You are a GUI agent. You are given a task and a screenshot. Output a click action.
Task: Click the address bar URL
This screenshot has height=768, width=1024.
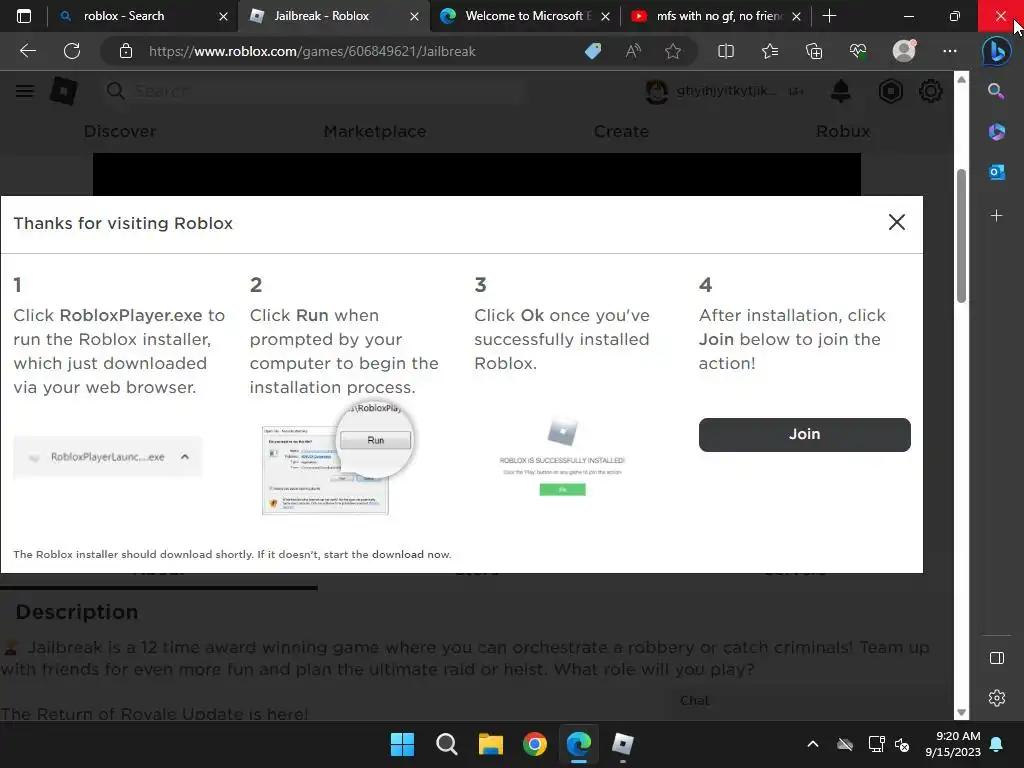click(312, 51)
